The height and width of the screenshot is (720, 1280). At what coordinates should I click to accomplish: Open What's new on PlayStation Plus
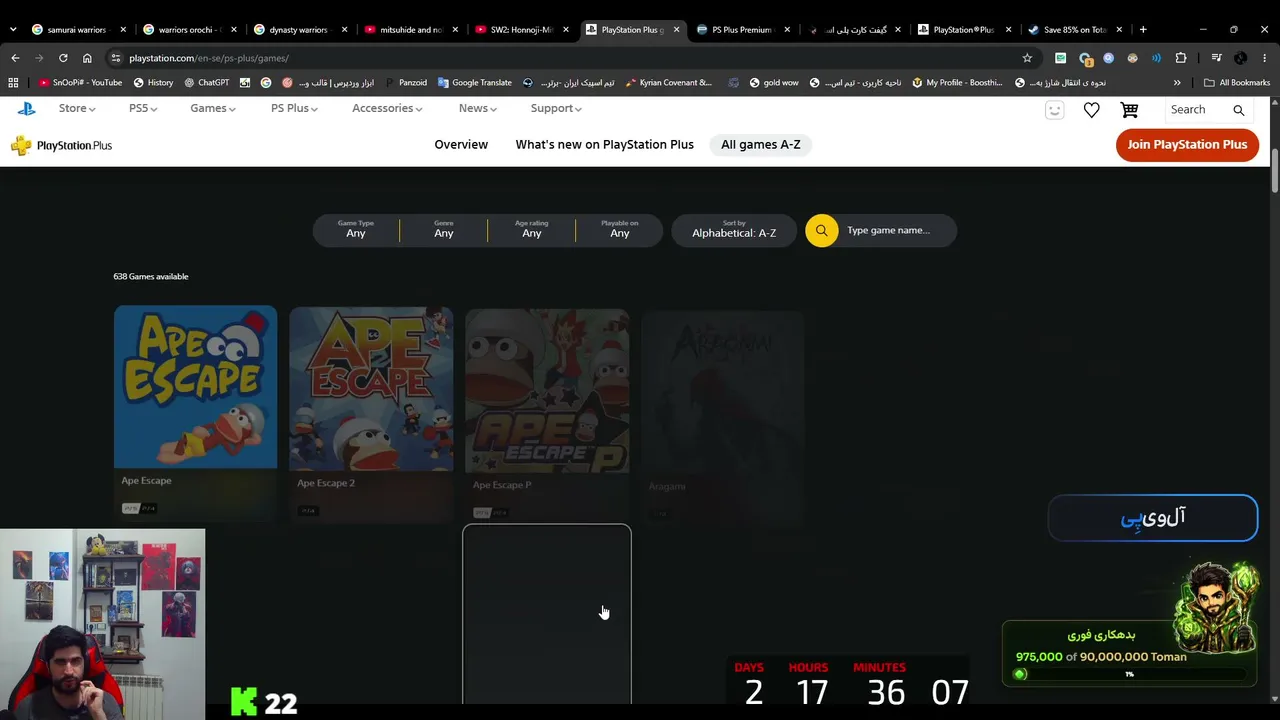(x=604, y=145)
